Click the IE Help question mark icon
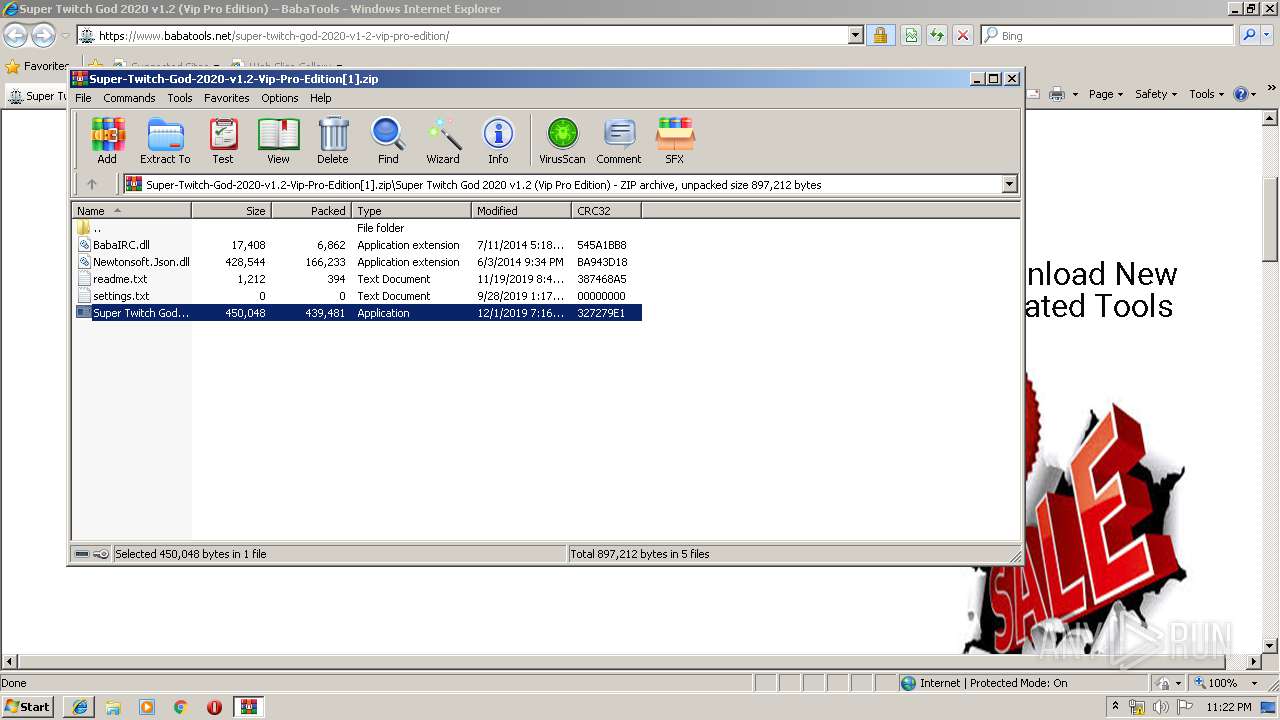 1240,94
